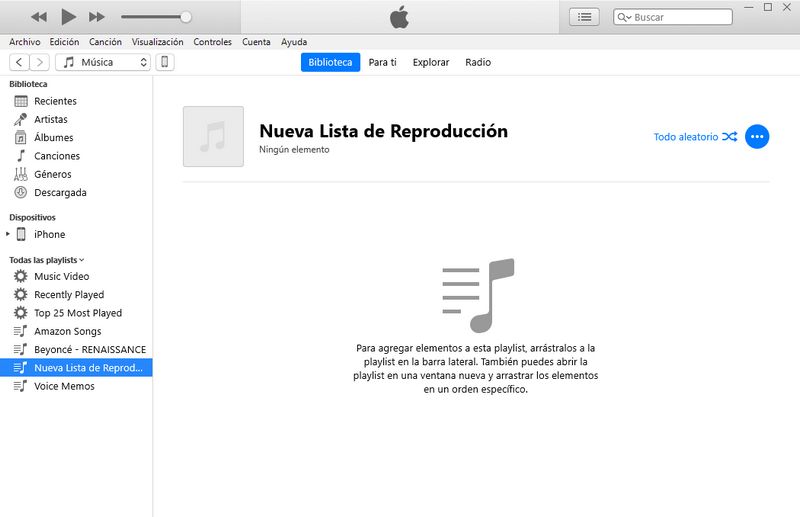Click the Dispositivos sidebar section header
Viewport: 800px width, 517px height.
point(32,217)
